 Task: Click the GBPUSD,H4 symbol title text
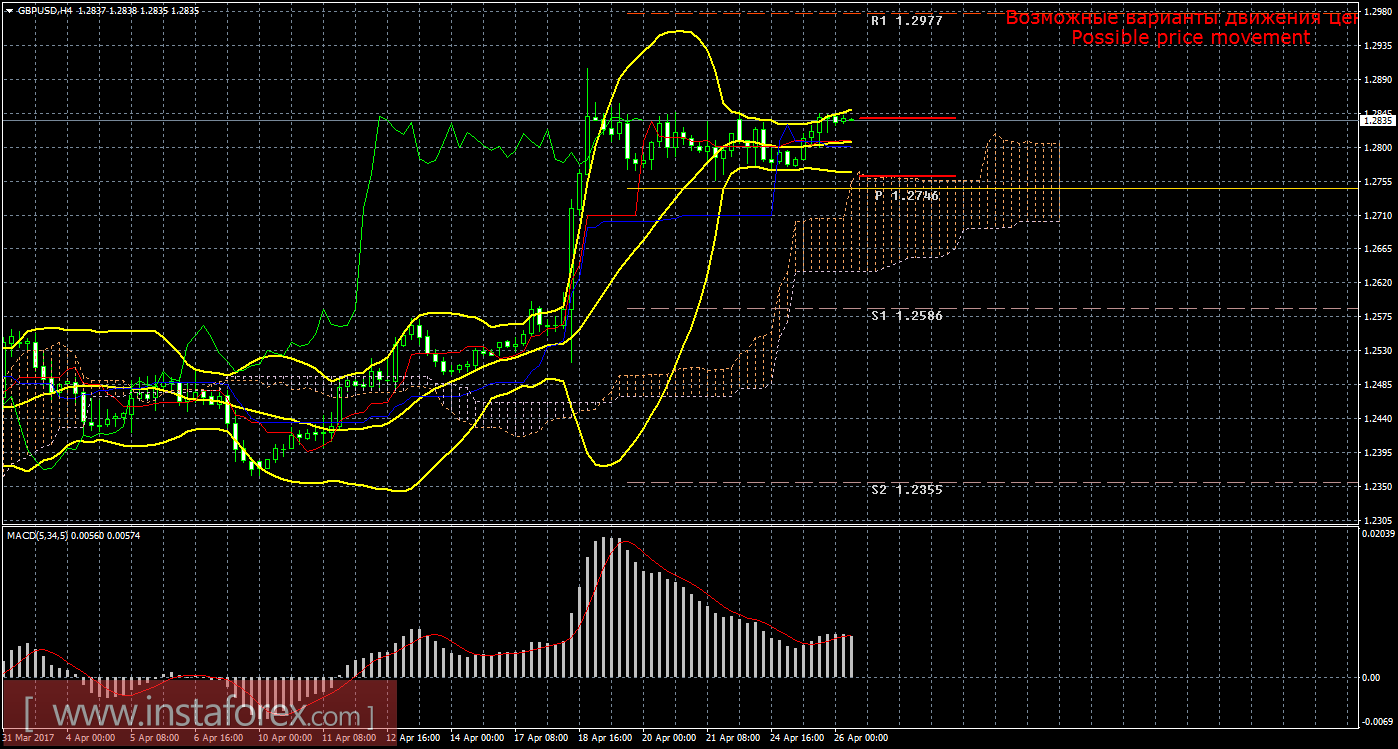pyautogui.click(x=45, y=9)
